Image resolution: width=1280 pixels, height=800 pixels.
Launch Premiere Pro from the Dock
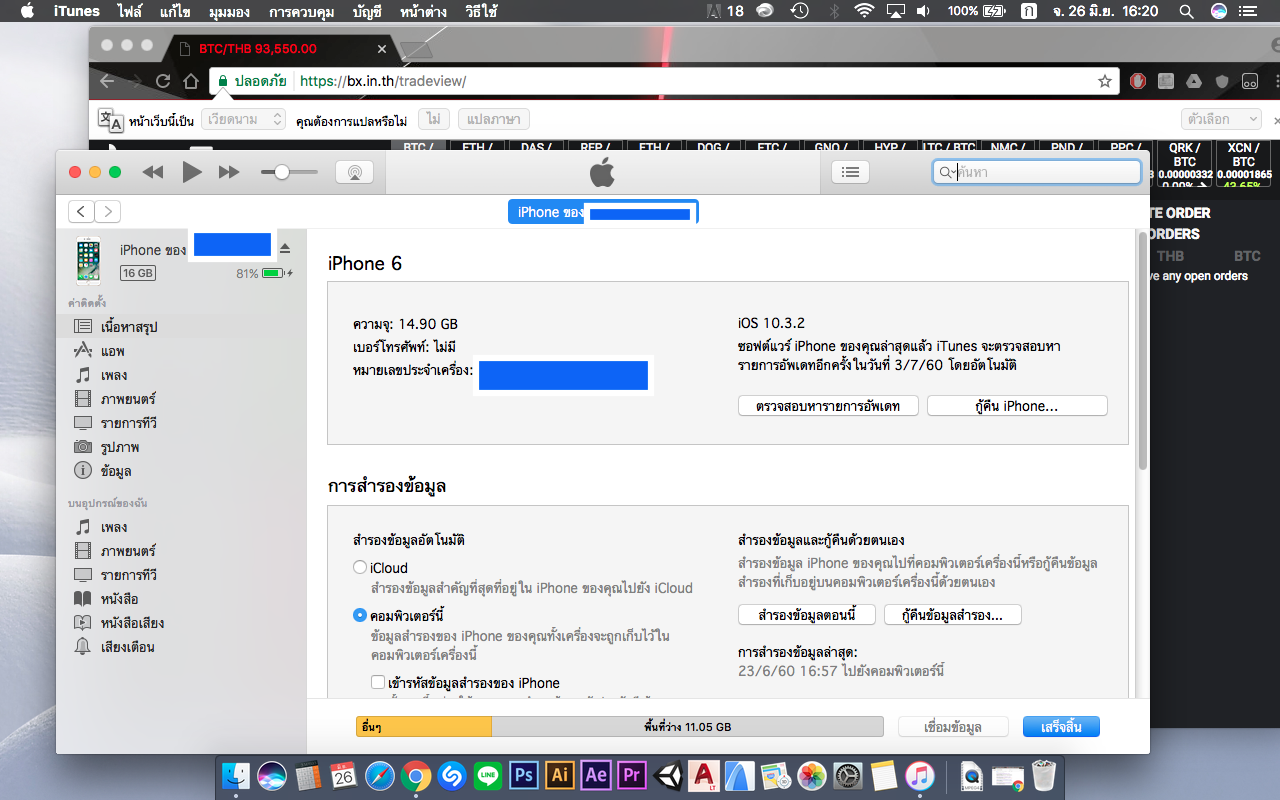pos(632,775)
